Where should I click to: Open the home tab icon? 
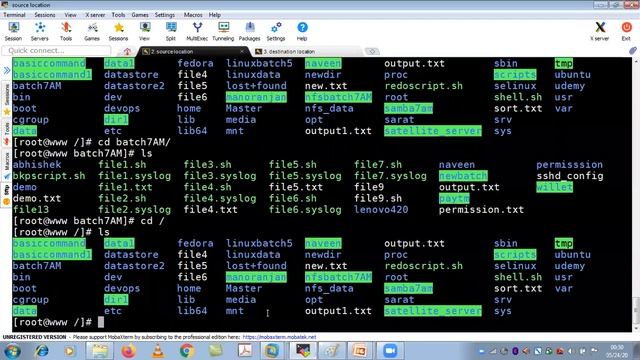click(127, 51)
